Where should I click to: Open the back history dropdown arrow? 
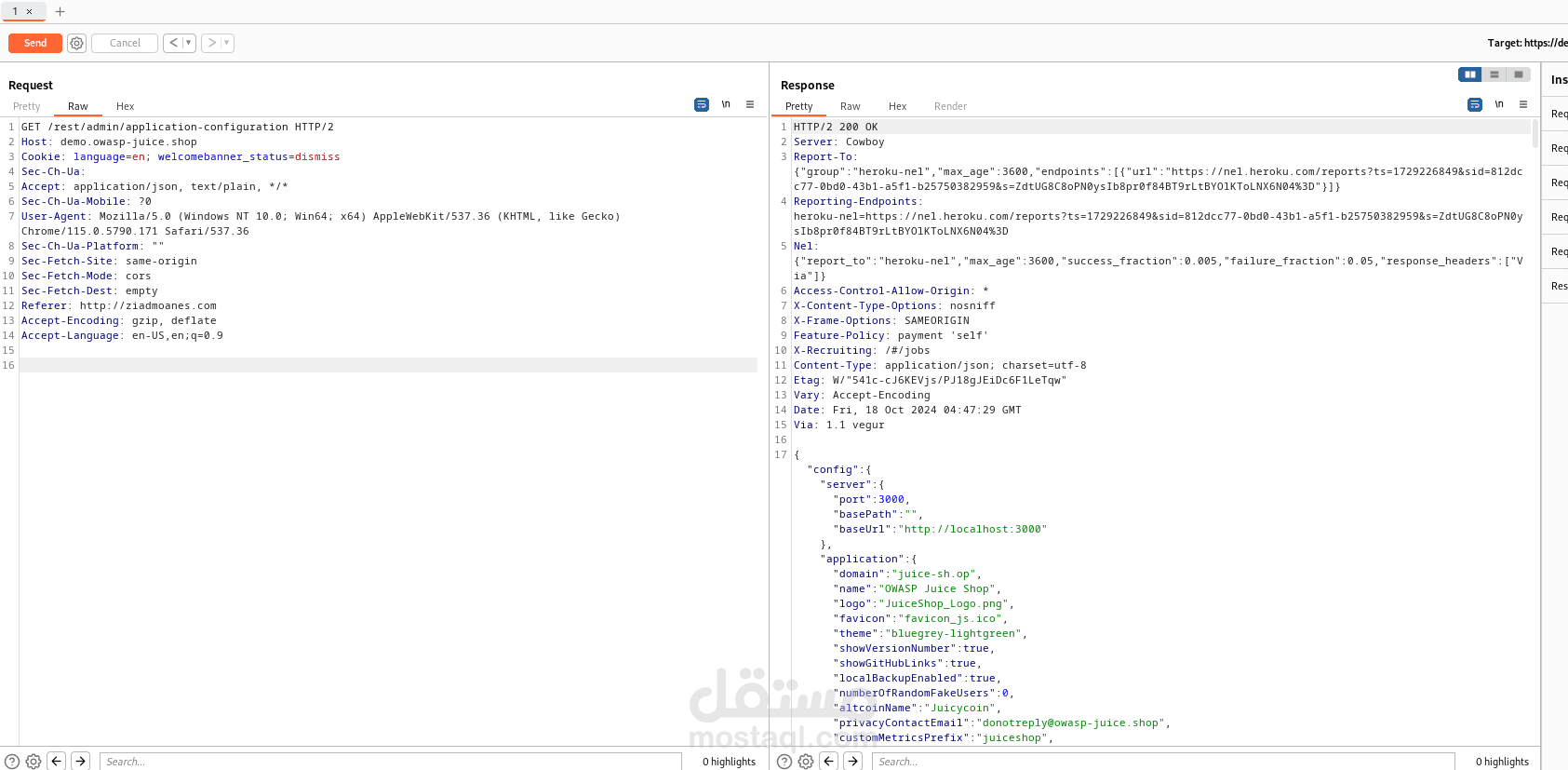pos(189,43)
